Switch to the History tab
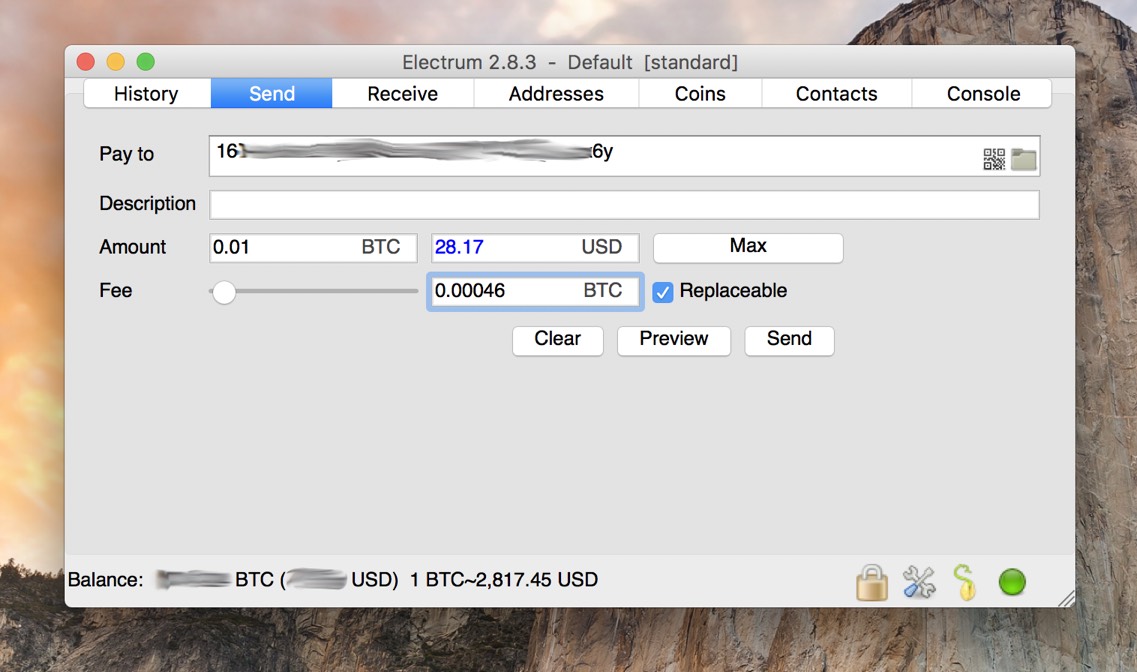Viewport: 1137px width, 672px height. (146, 94)
